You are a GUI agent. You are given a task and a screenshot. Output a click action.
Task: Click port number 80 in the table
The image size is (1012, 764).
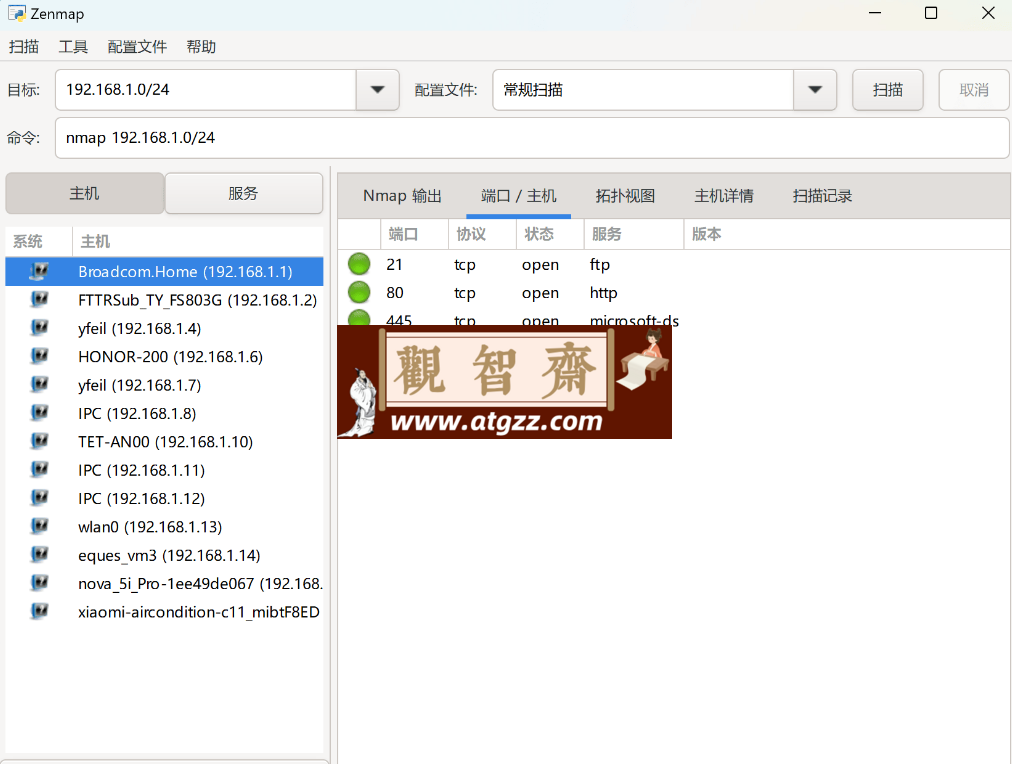coord(395,293)
